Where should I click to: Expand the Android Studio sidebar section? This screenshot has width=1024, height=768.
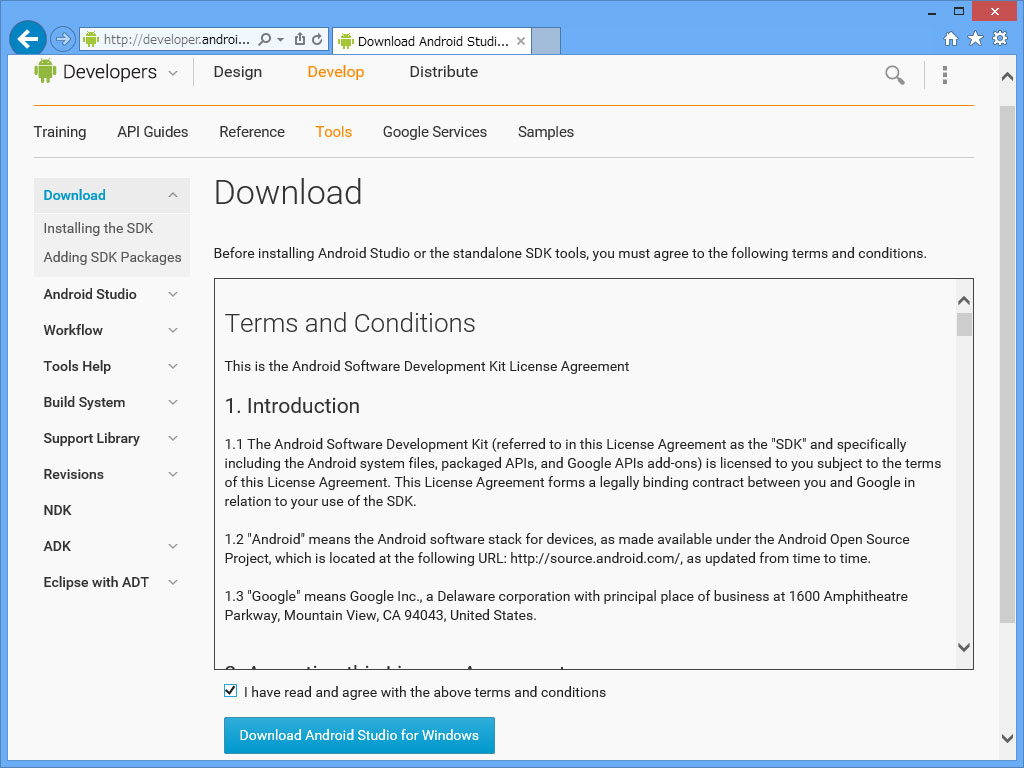tap(173, 295)
